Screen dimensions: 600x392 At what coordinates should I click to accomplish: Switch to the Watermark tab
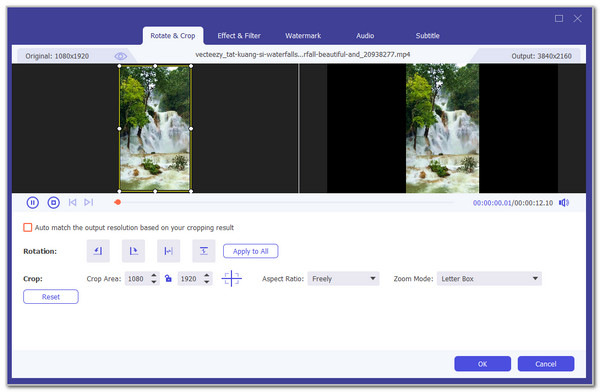[x=303, y=36]
